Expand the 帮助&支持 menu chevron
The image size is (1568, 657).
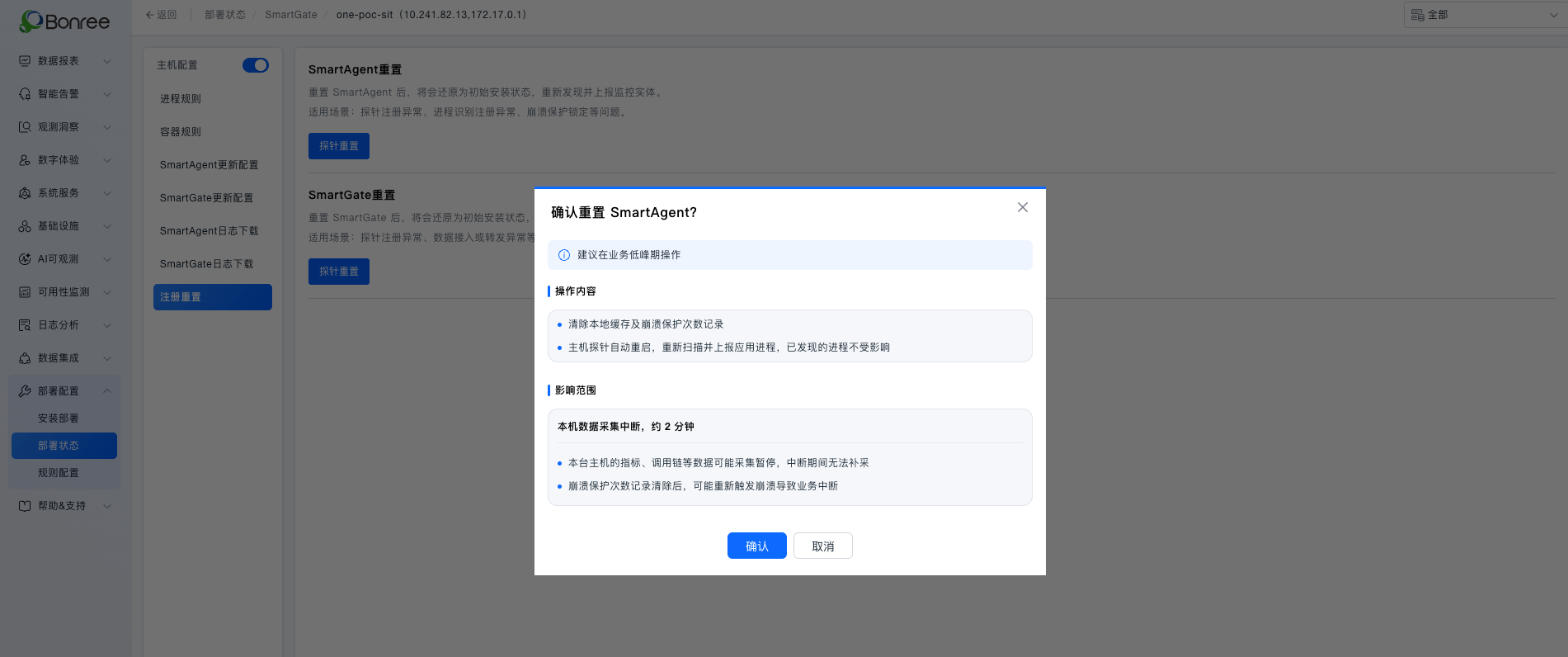[107, 506]
